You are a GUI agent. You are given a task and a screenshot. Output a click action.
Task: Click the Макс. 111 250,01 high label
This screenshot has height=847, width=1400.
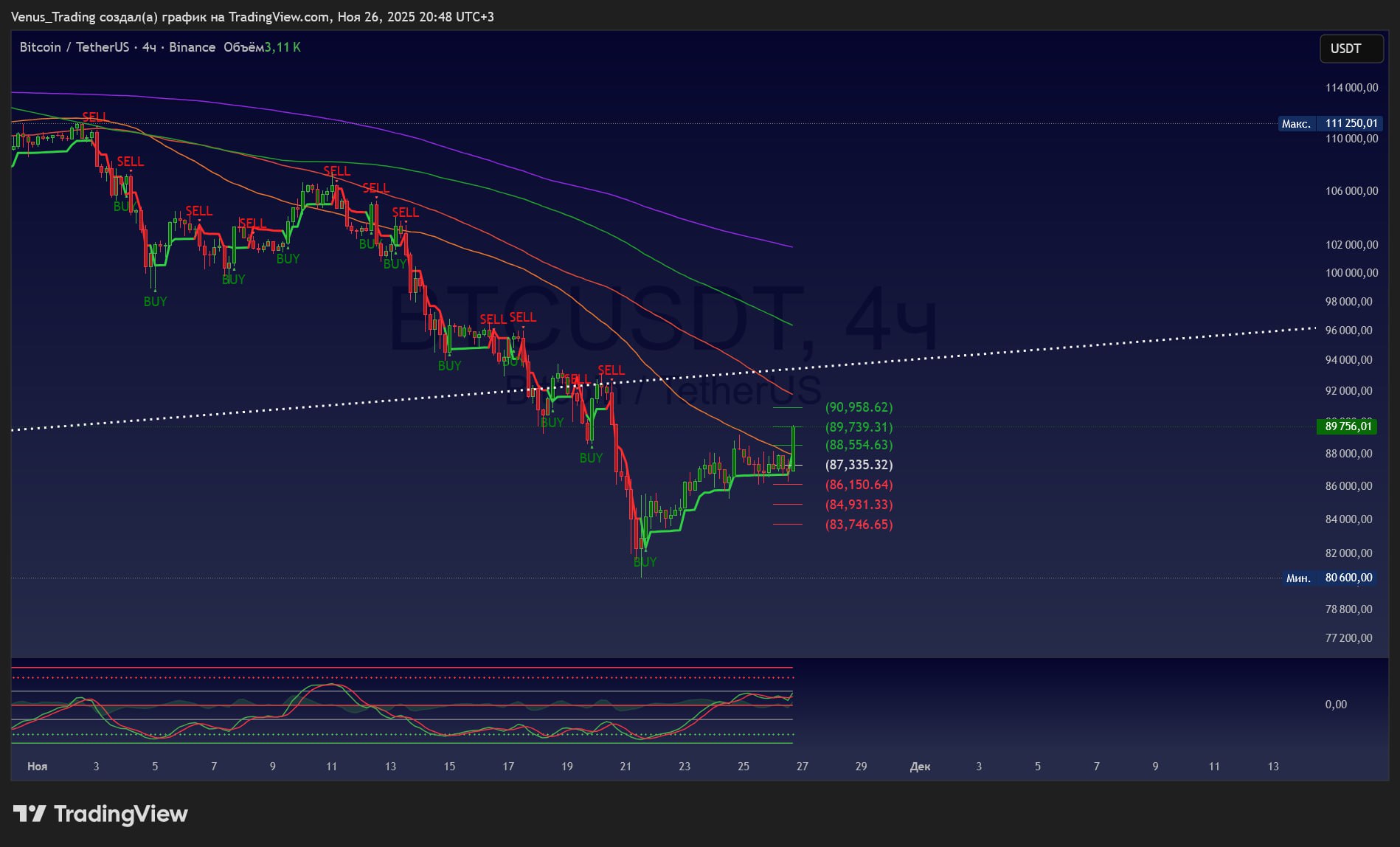pyautogui.click(x=1329, y=123)
